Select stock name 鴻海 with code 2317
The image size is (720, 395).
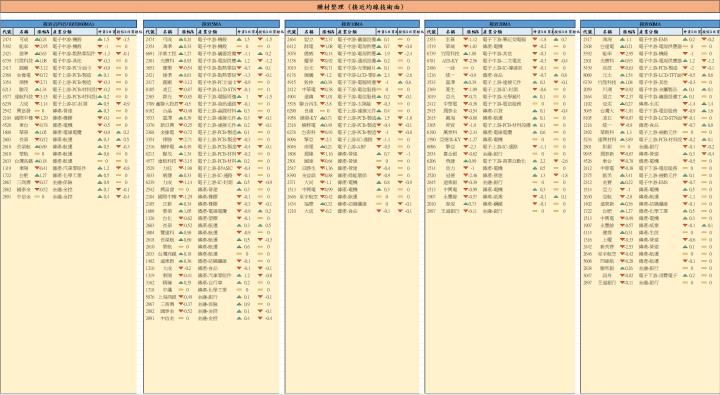[x=607, y=39]
